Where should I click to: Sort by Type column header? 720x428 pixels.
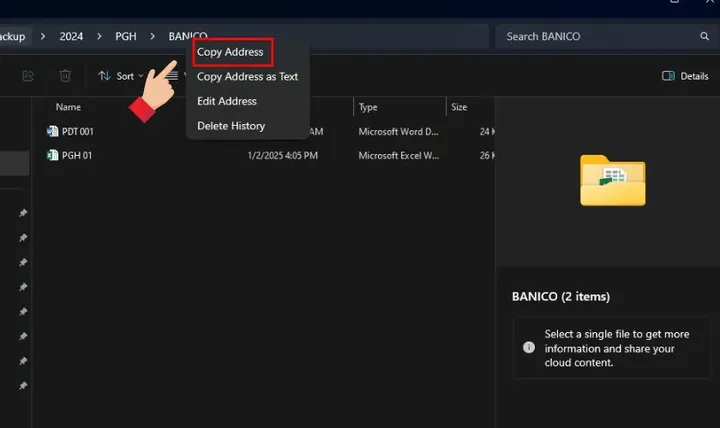[x=368, y=107]
